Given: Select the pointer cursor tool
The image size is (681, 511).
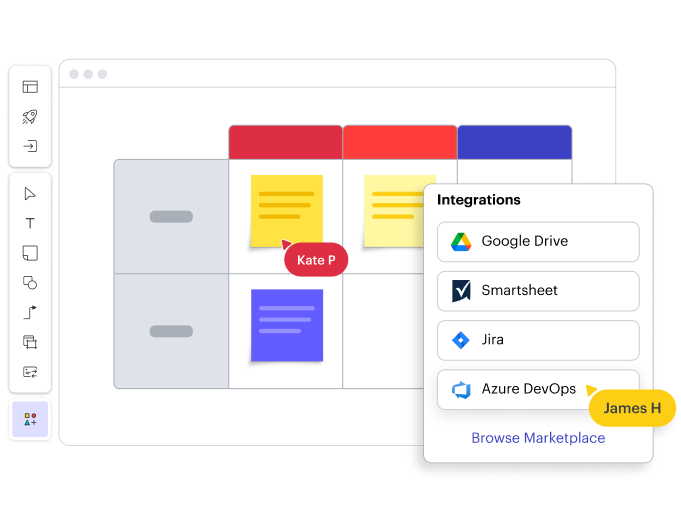Looking at the screenshot, I should tap(30, 194).
